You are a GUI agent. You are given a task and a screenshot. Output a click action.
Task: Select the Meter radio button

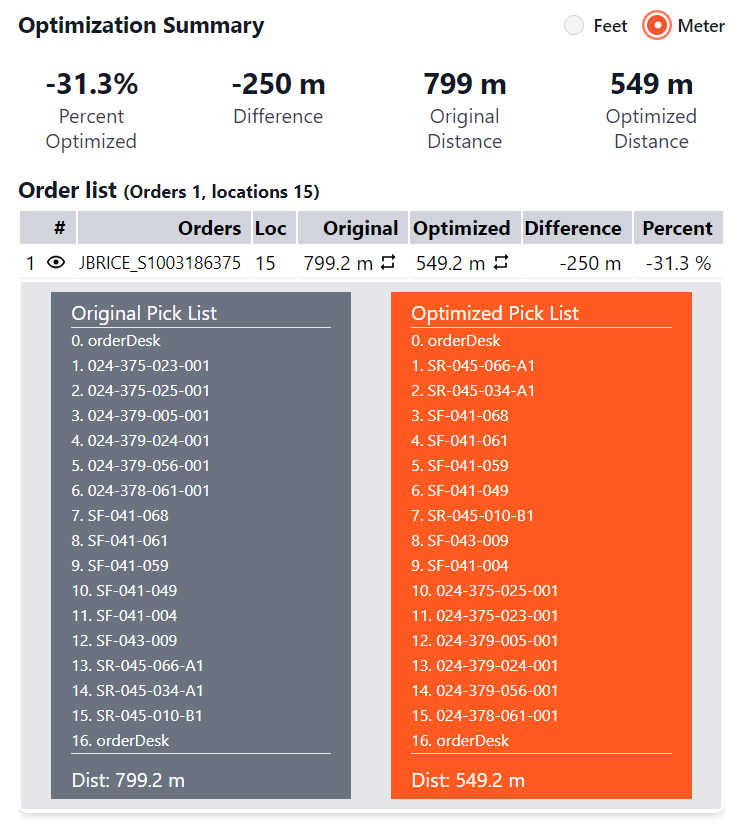[x=657, y=26]
